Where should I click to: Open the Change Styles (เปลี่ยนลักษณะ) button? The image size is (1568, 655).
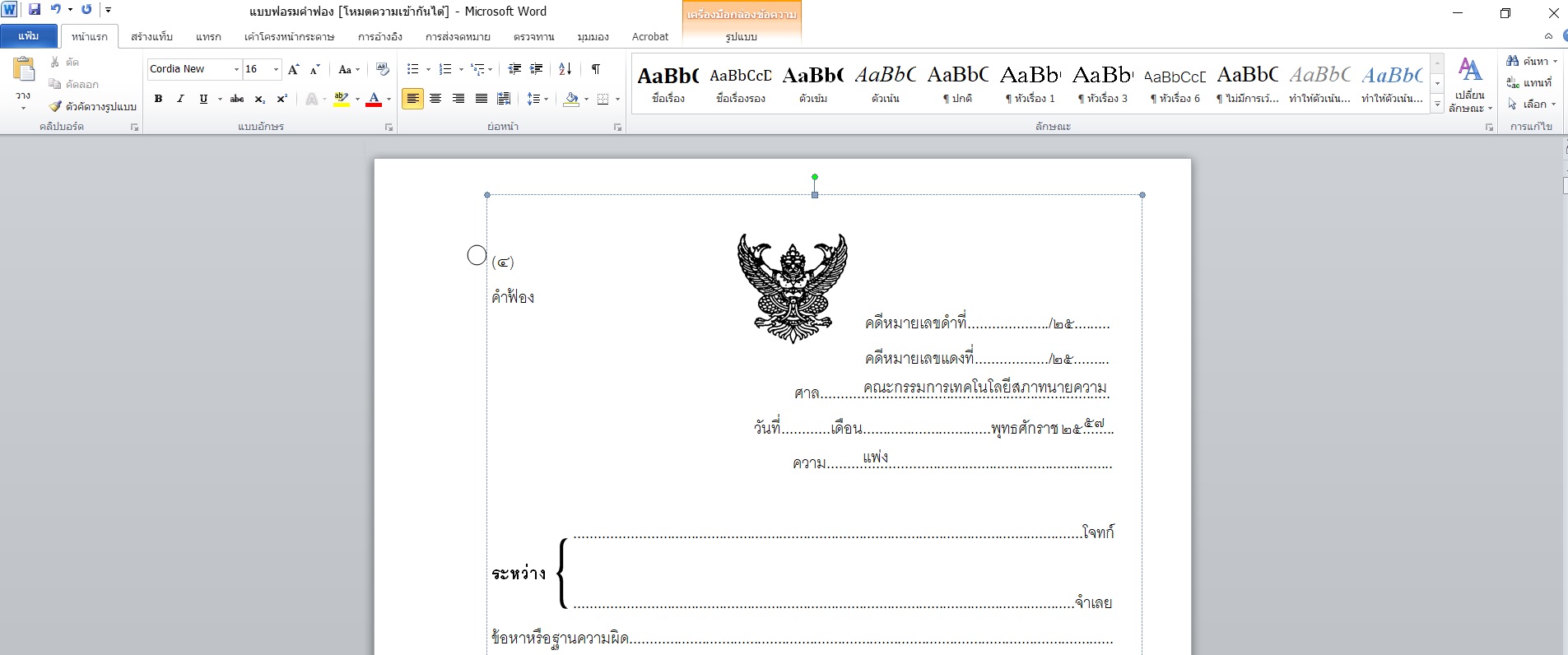tap(1470, 85)
